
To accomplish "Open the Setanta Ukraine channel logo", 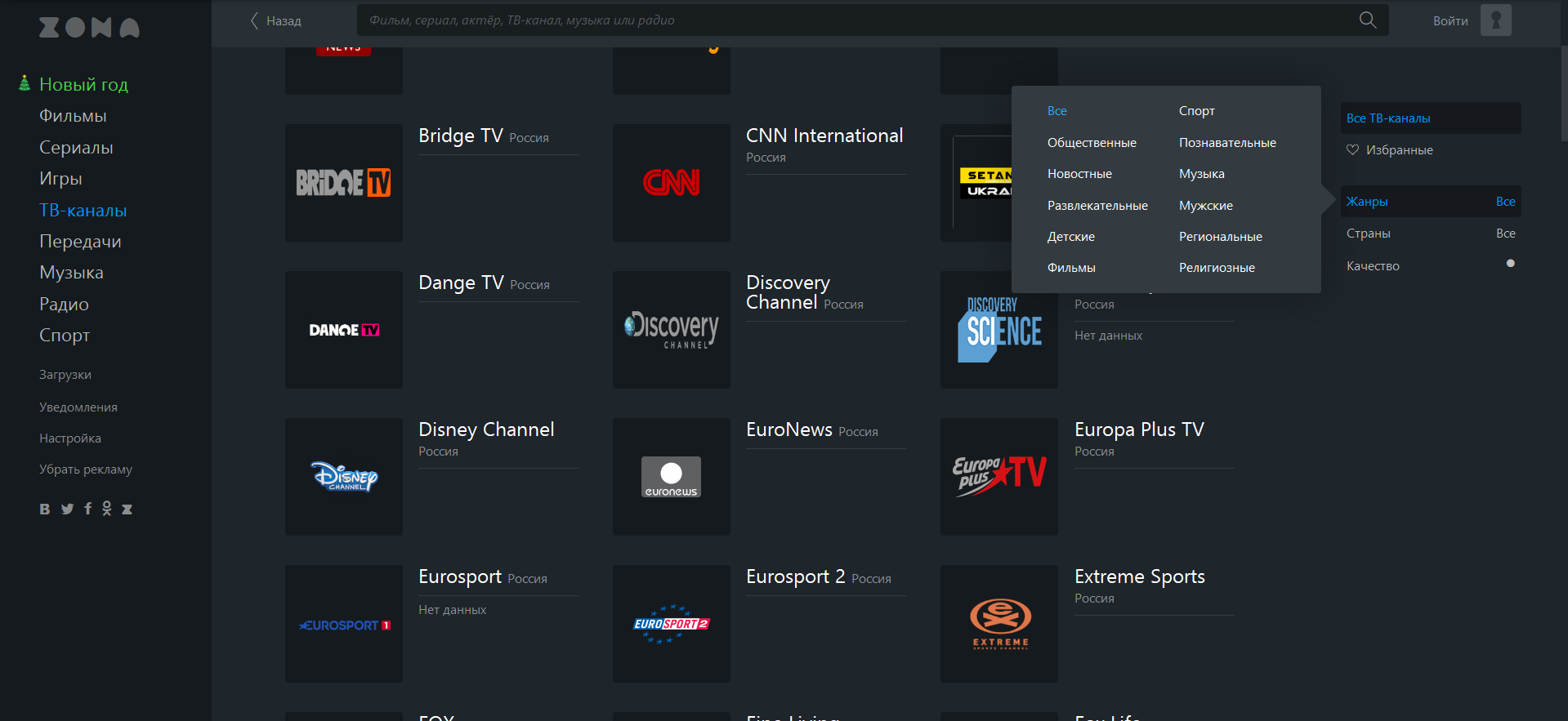I will pyautogui.click(x=976, y=182).
